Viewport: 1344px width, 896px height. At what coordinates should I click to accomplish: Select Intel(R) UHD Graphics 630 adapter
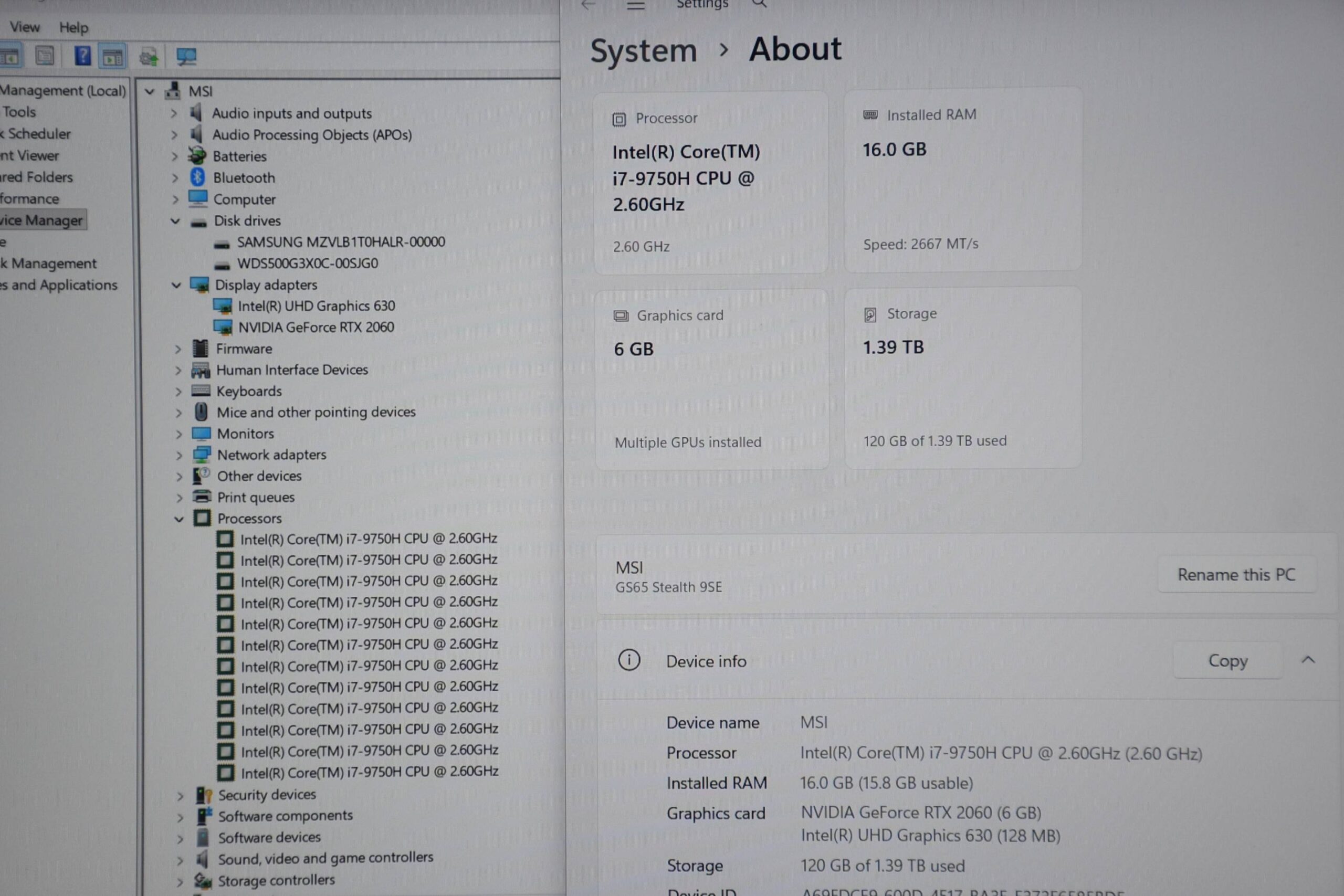(317, 307)
